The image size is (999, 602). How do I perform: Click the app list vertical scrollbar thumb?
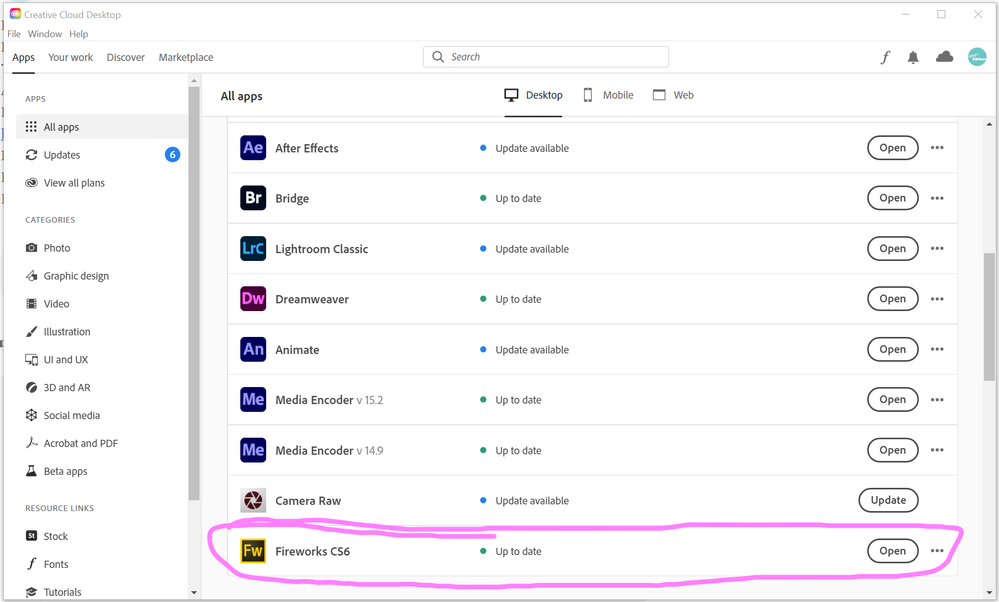pos(989,317)
